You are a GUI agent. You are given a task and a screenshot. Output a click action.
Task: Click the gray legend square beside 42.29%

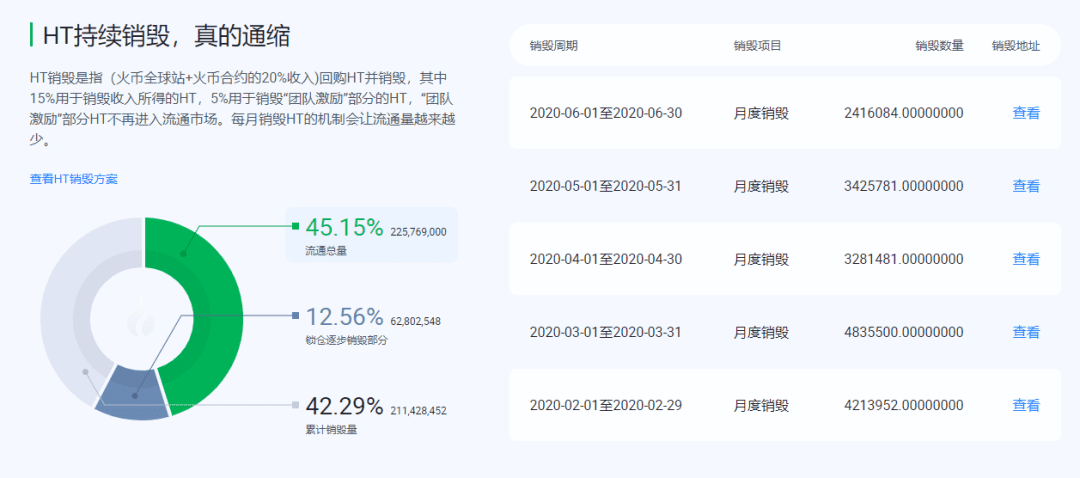click(295, 405)
